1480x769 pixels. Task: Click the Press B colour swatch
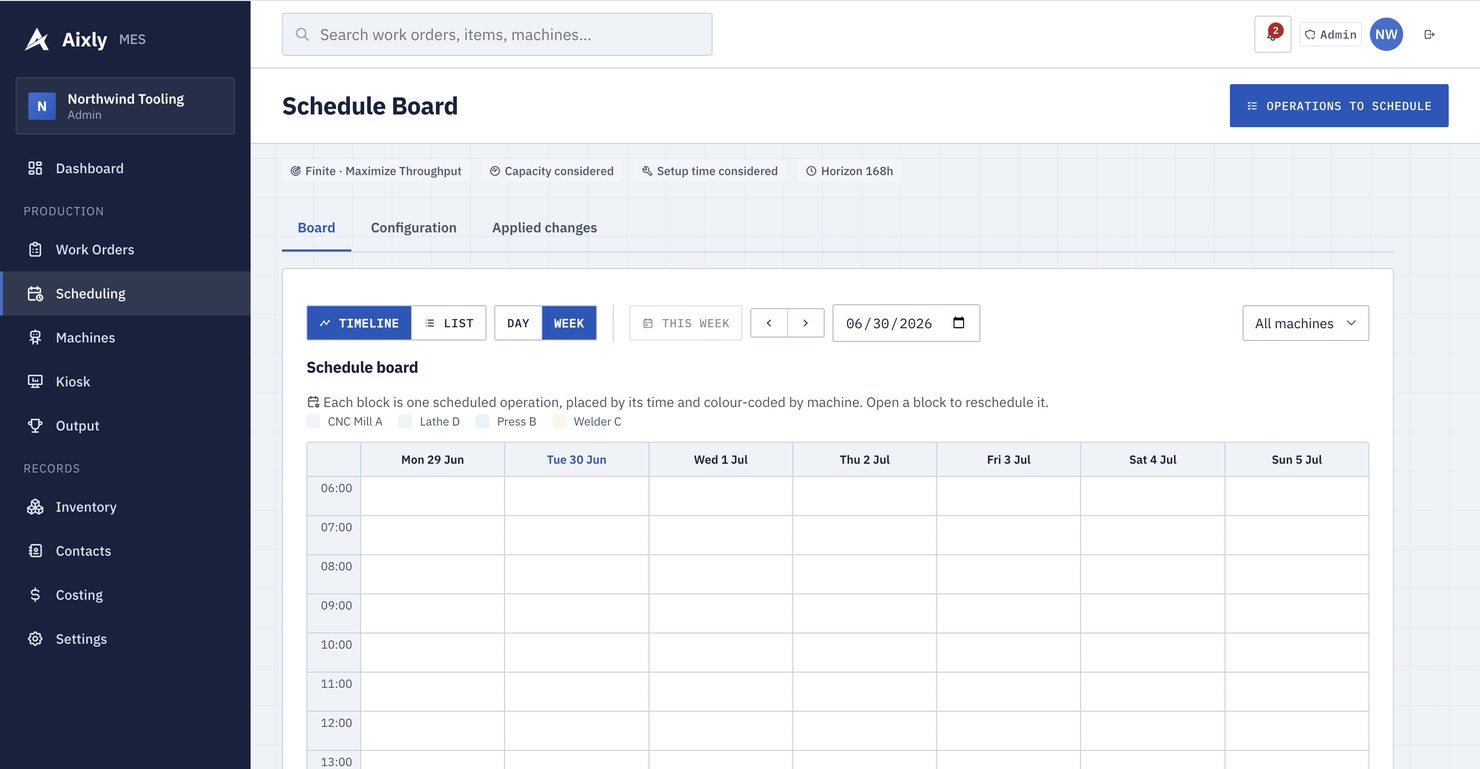pos(483,422)
